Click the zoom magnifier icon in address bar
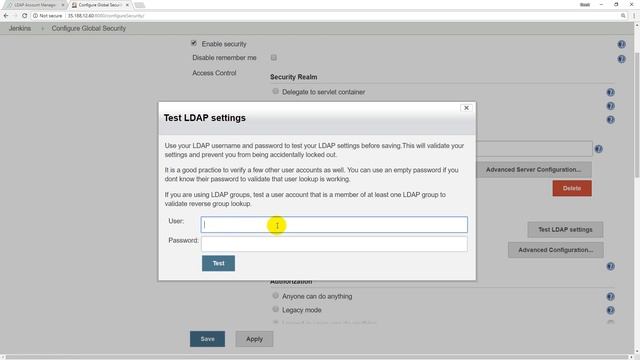 [x=623, y=16]
